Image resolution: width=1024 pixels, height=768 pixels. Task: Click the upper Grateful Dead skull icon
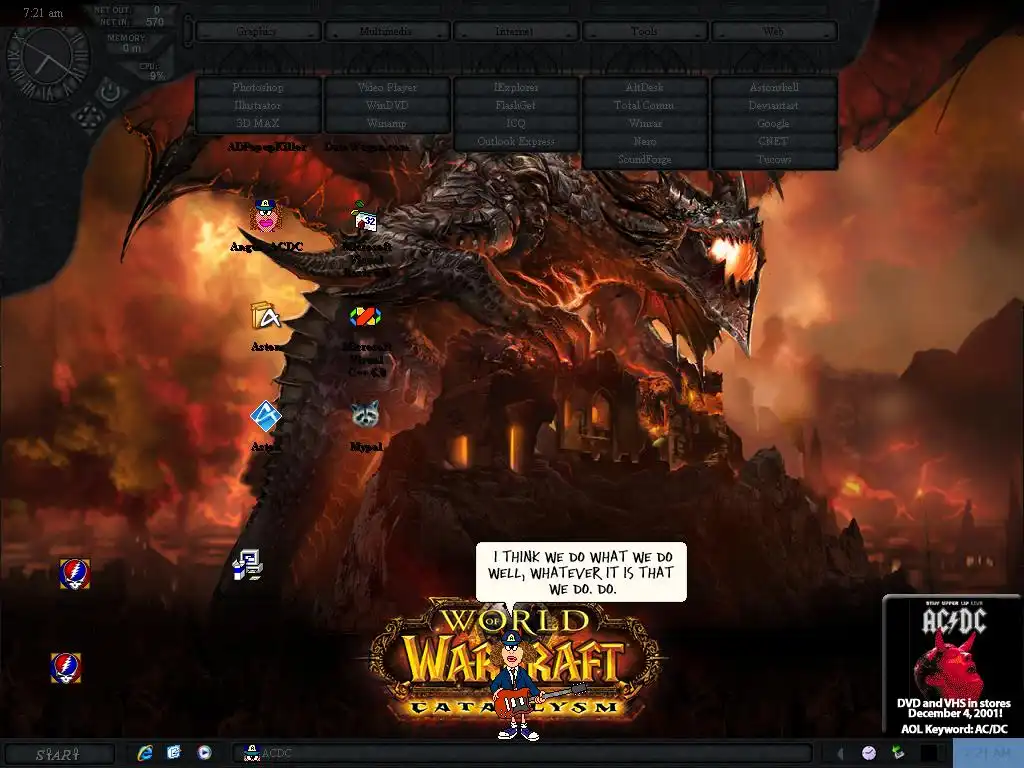pos(74,573)
